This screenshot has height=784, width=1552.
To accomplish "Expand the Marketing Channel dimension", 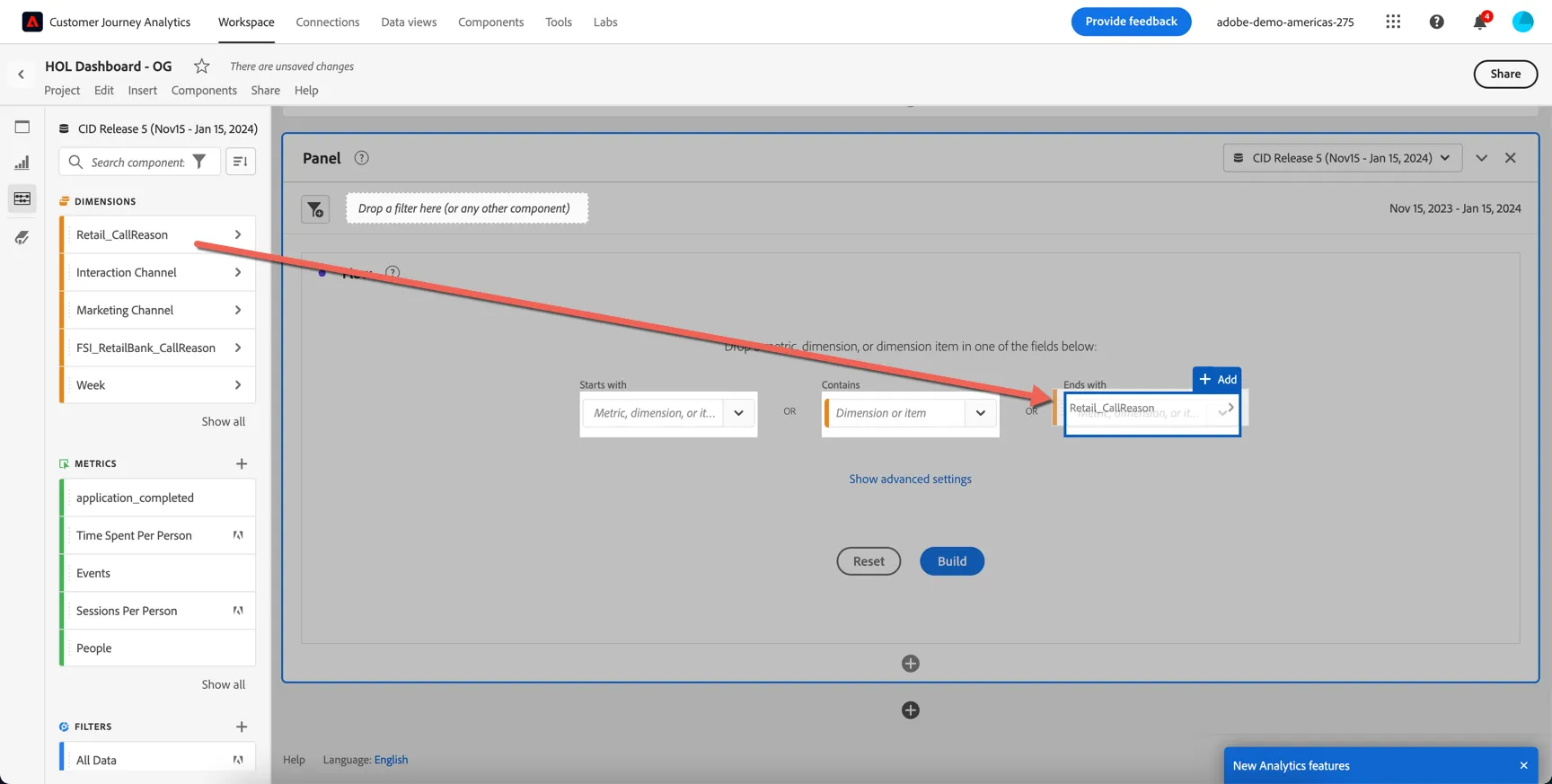I will coord(238,310).
